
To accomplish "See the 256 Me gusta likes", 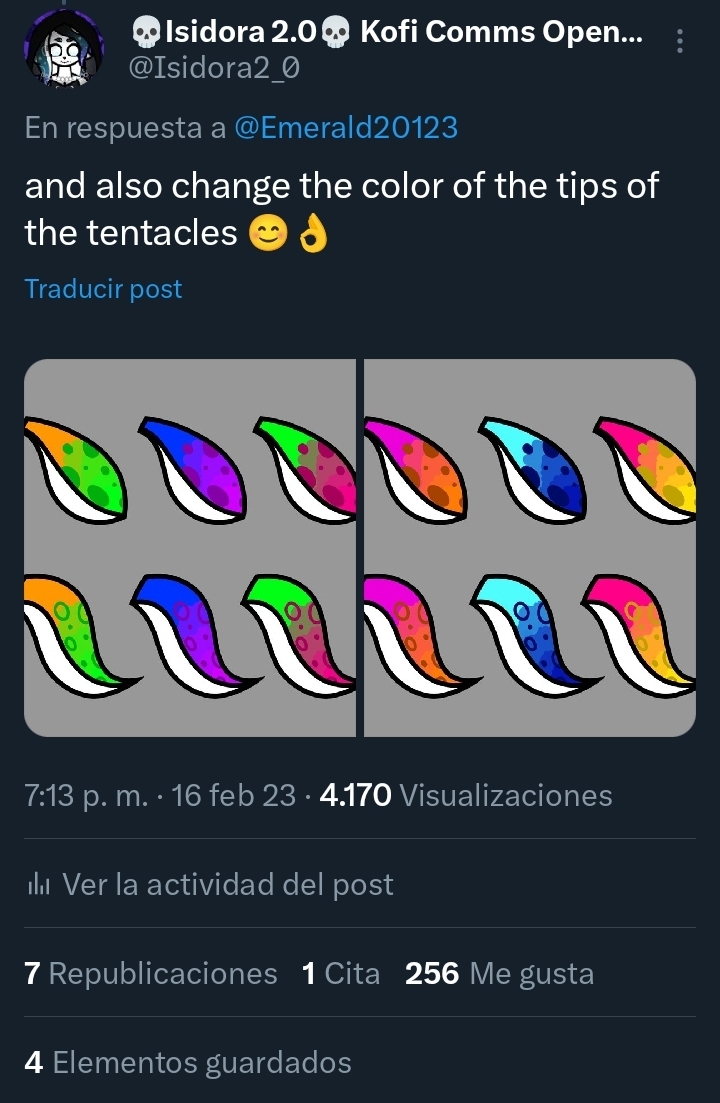I will click(499, 973).
